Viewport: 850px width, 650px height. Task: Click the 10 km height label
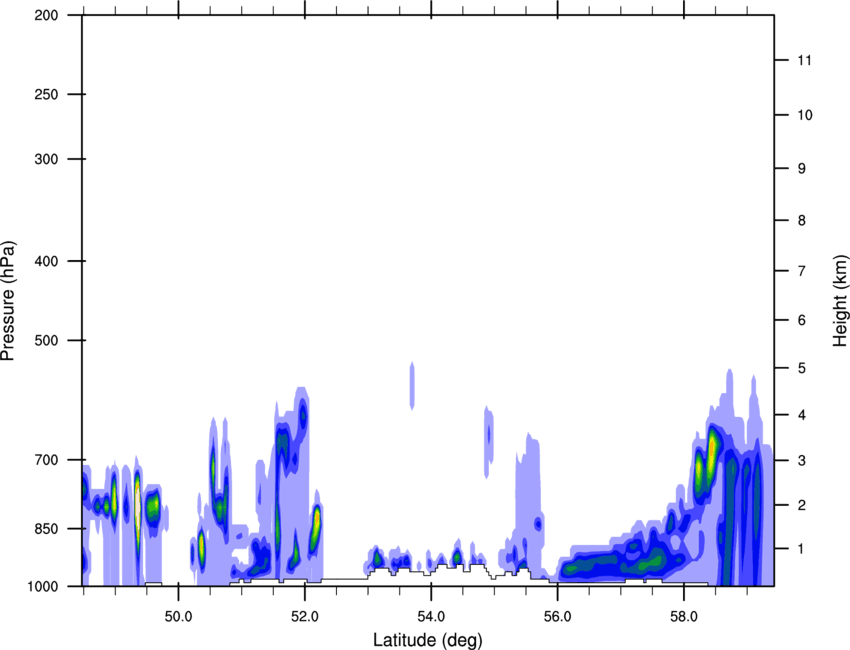click(x=805, y=115)
